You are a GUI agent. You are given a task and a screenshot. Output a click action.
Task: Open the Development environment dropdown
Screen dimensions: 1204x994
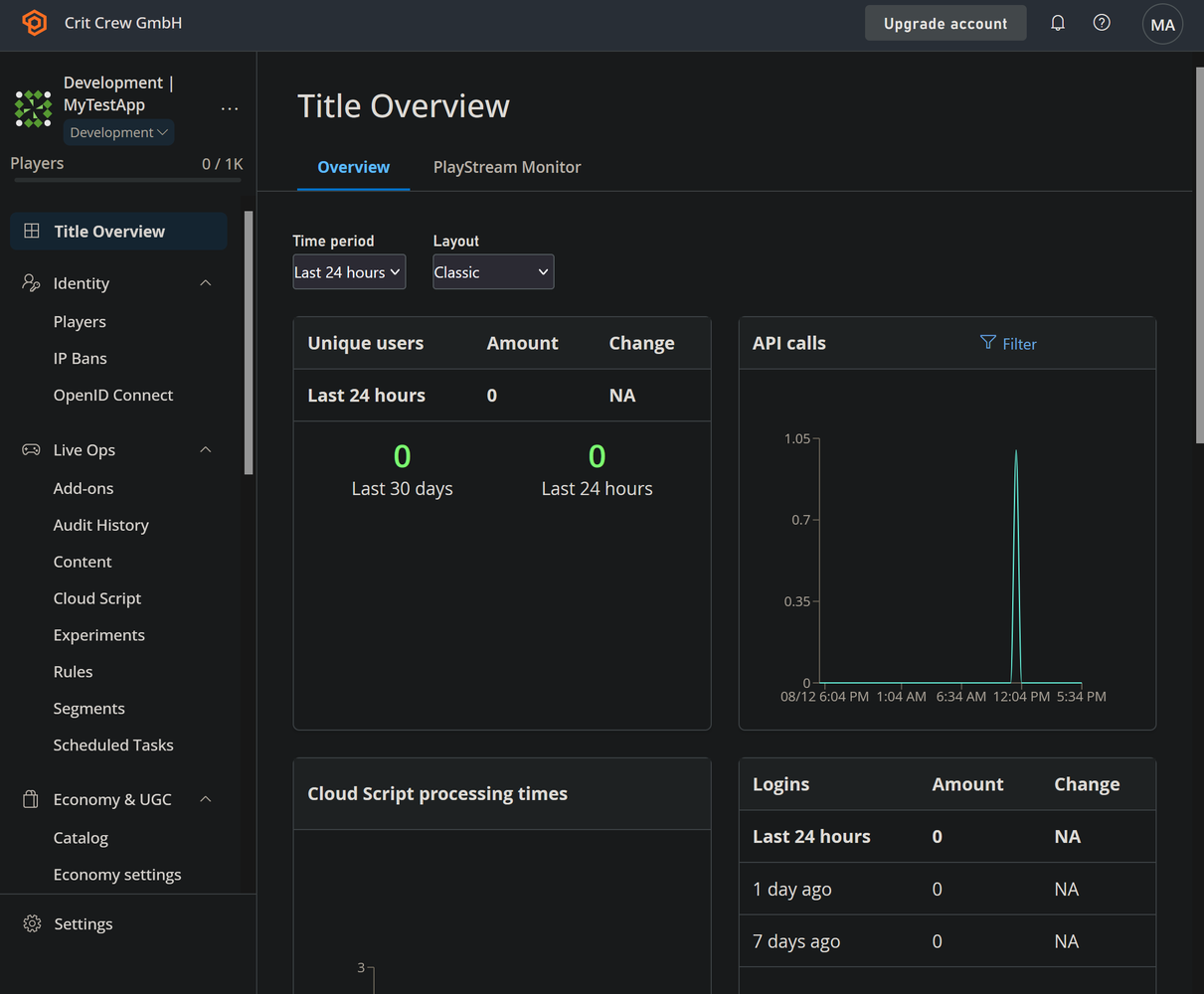pos(119,132)
